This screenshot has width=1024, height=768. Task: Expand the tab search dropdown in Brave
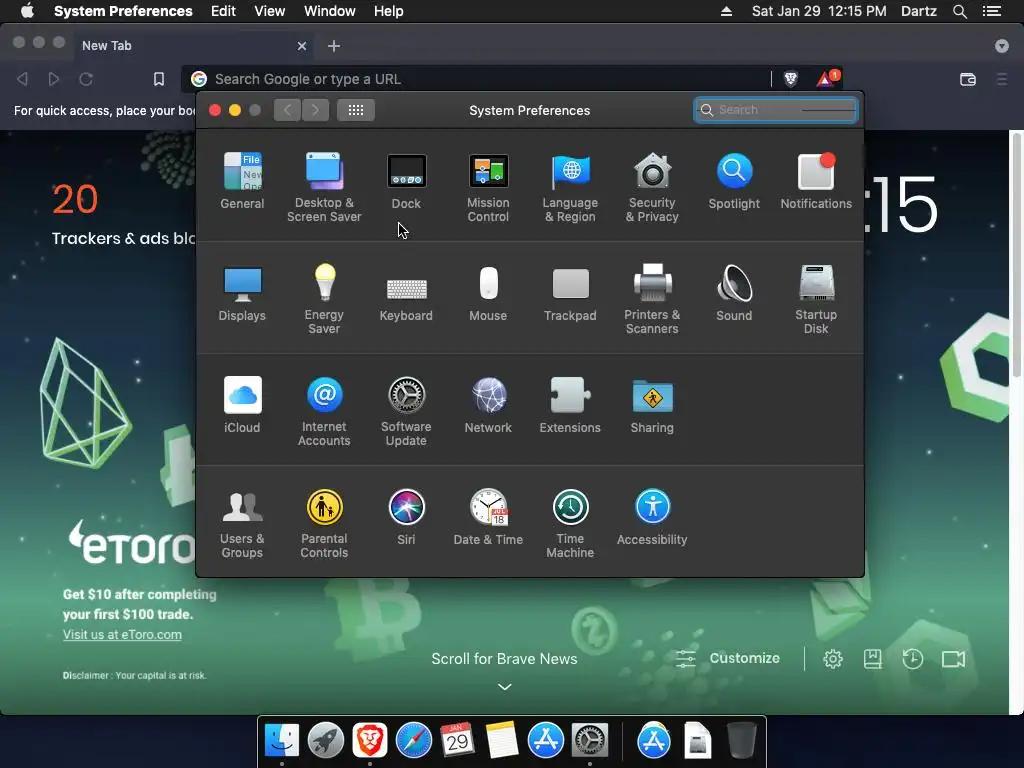(1002, 46)
